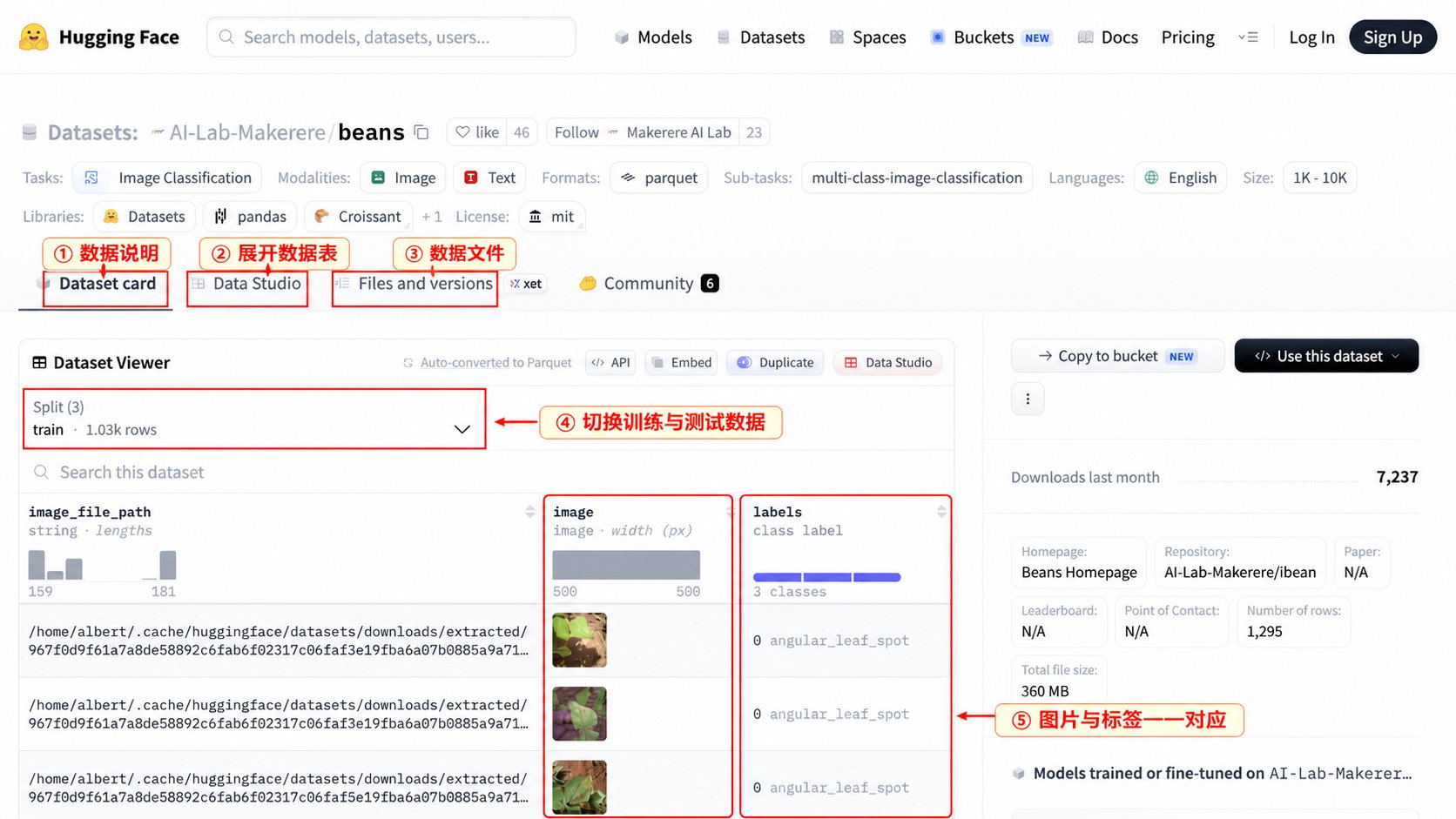Open the third row's bean leaf thumbnail

pyautogui.click(x=579, y=788)
